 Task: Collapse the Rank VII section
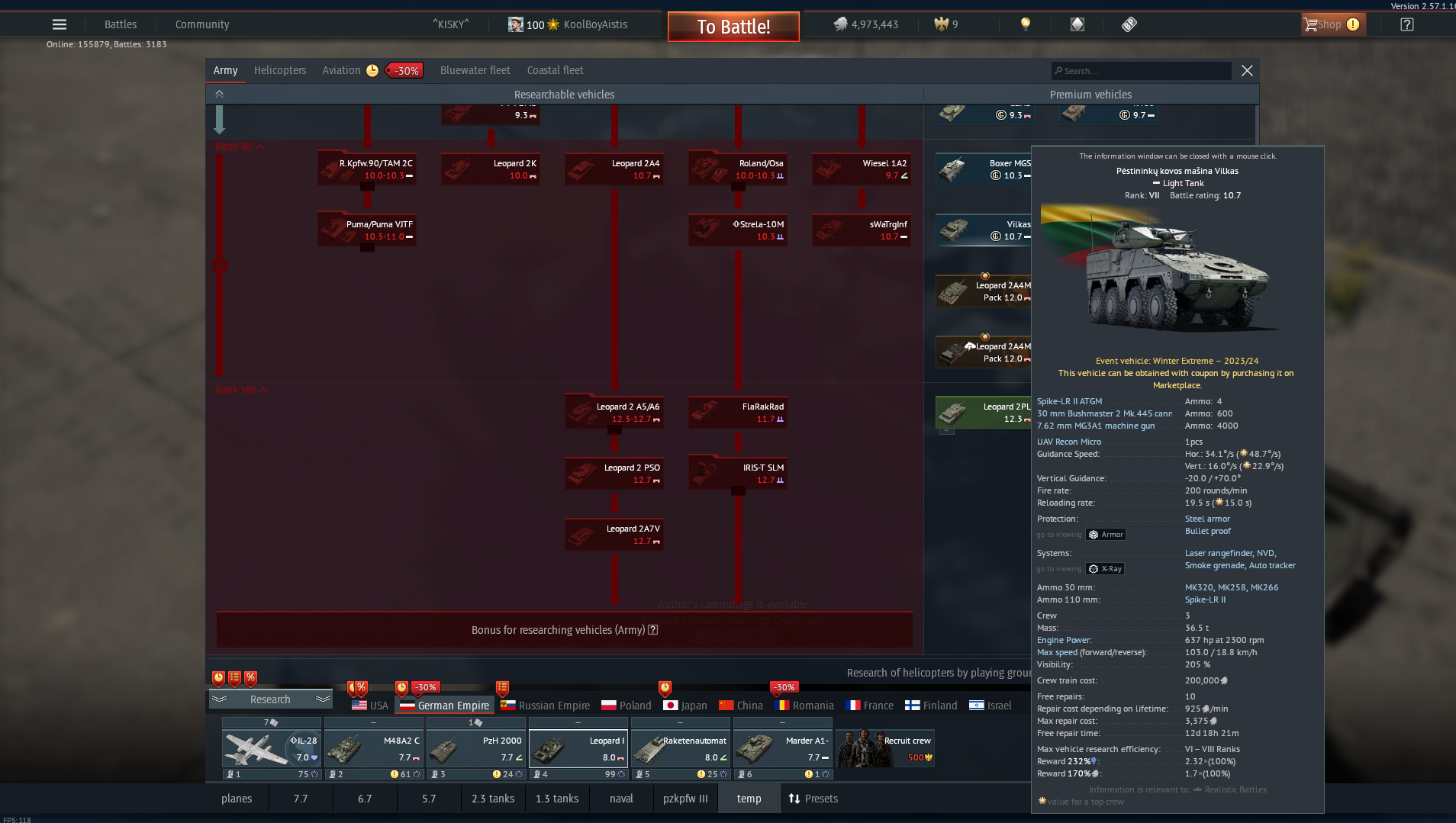[240, 146]
